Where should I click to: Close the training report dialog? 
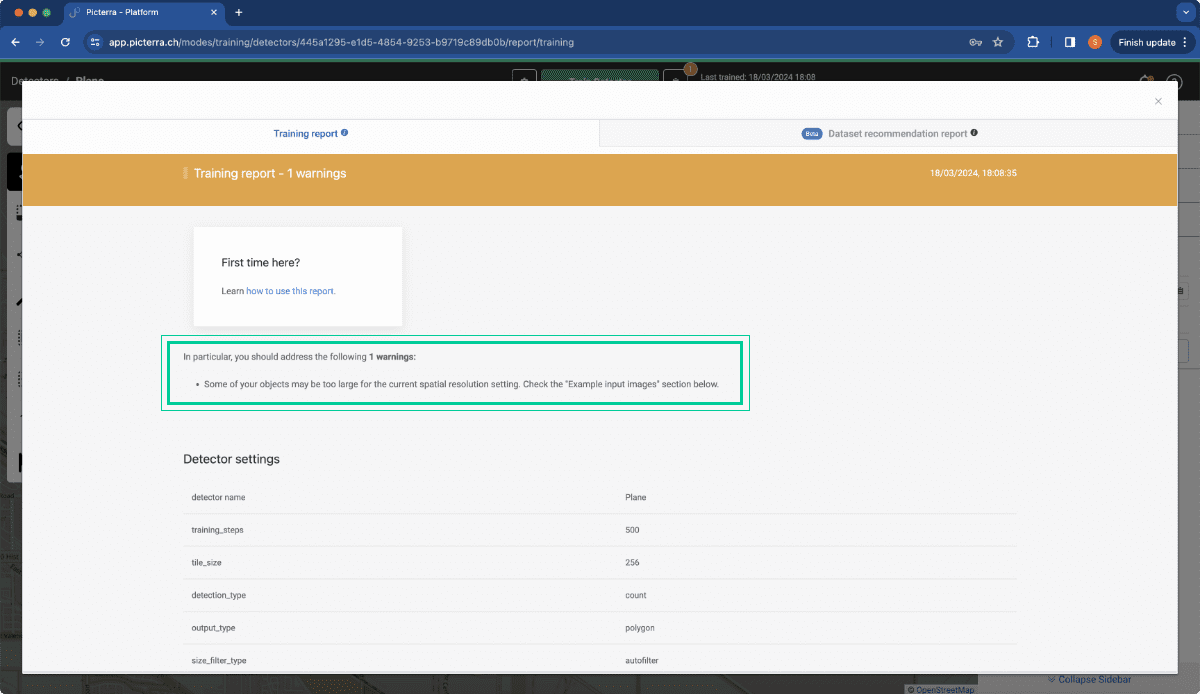coord(1158,101)
